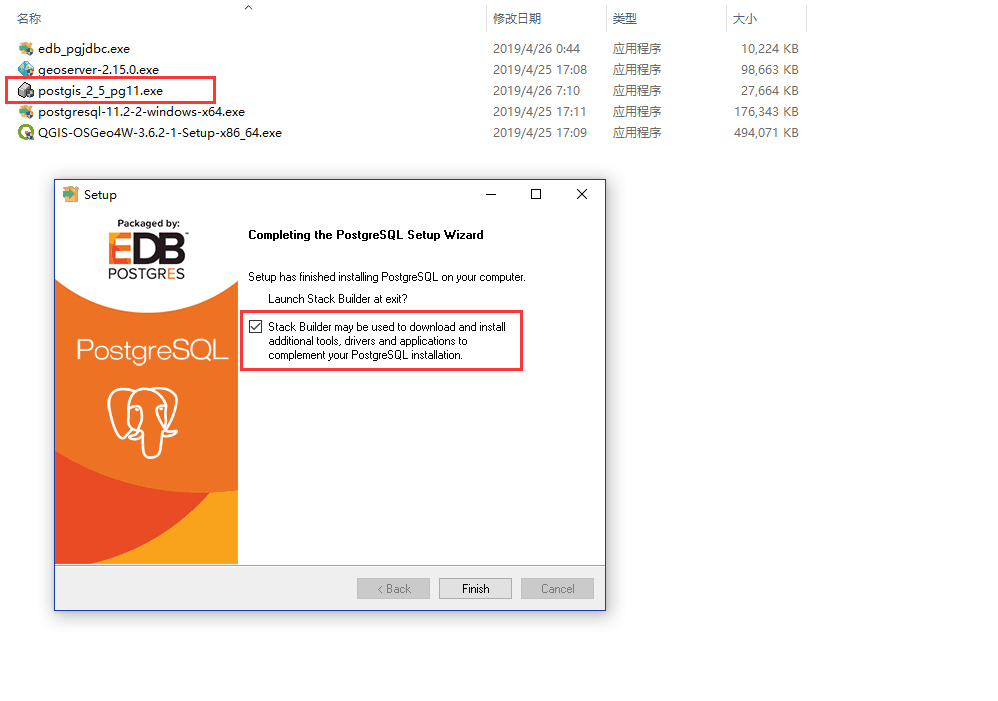
Task: Click the EDB Postgres logo
Action: tap(147, 250)
